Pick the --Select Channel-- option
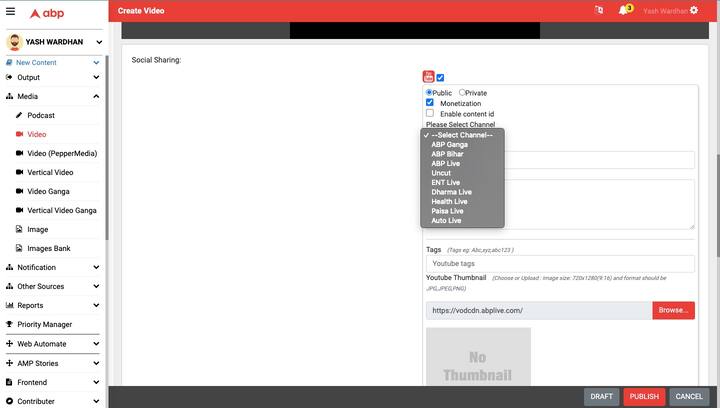720x408 pixels. [x=462, y=135]
